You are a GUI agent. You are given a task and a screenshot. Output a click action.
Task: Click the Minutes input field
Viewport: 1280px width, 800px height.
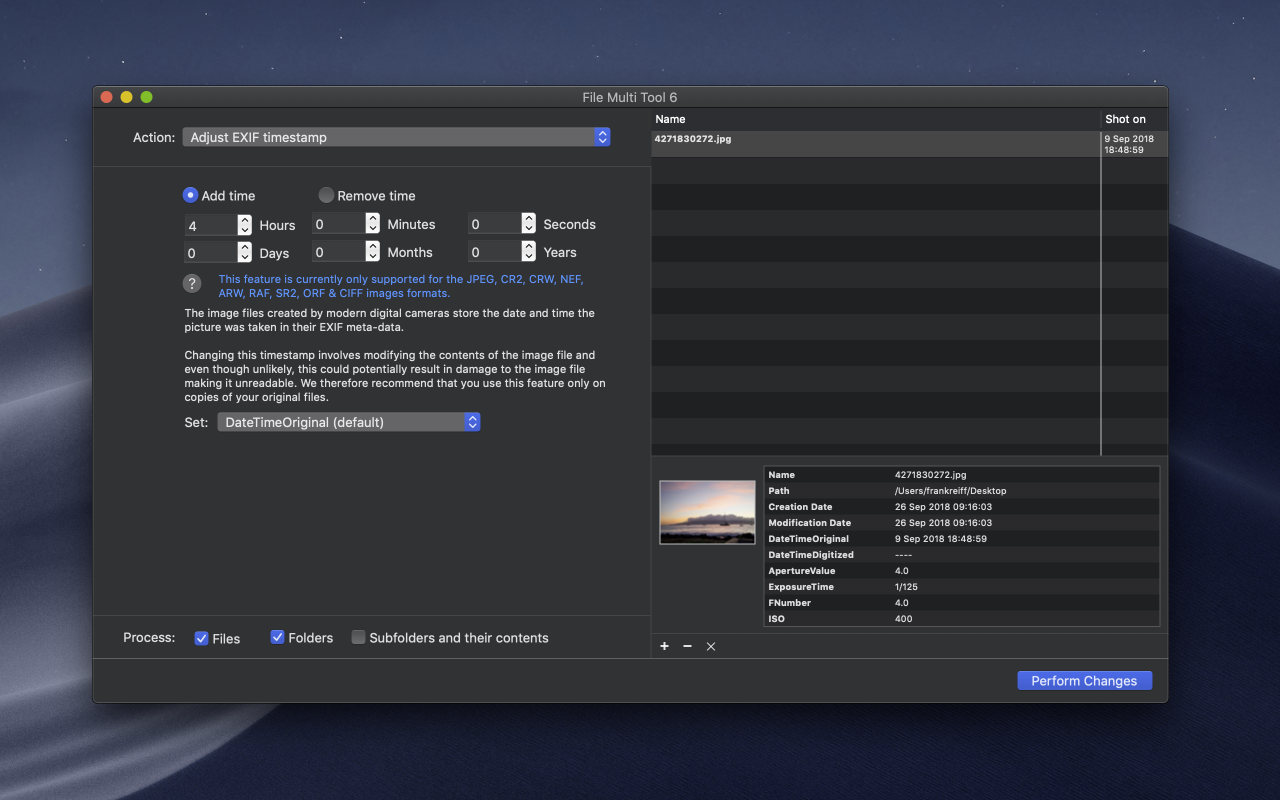click(x=339, y=225)
